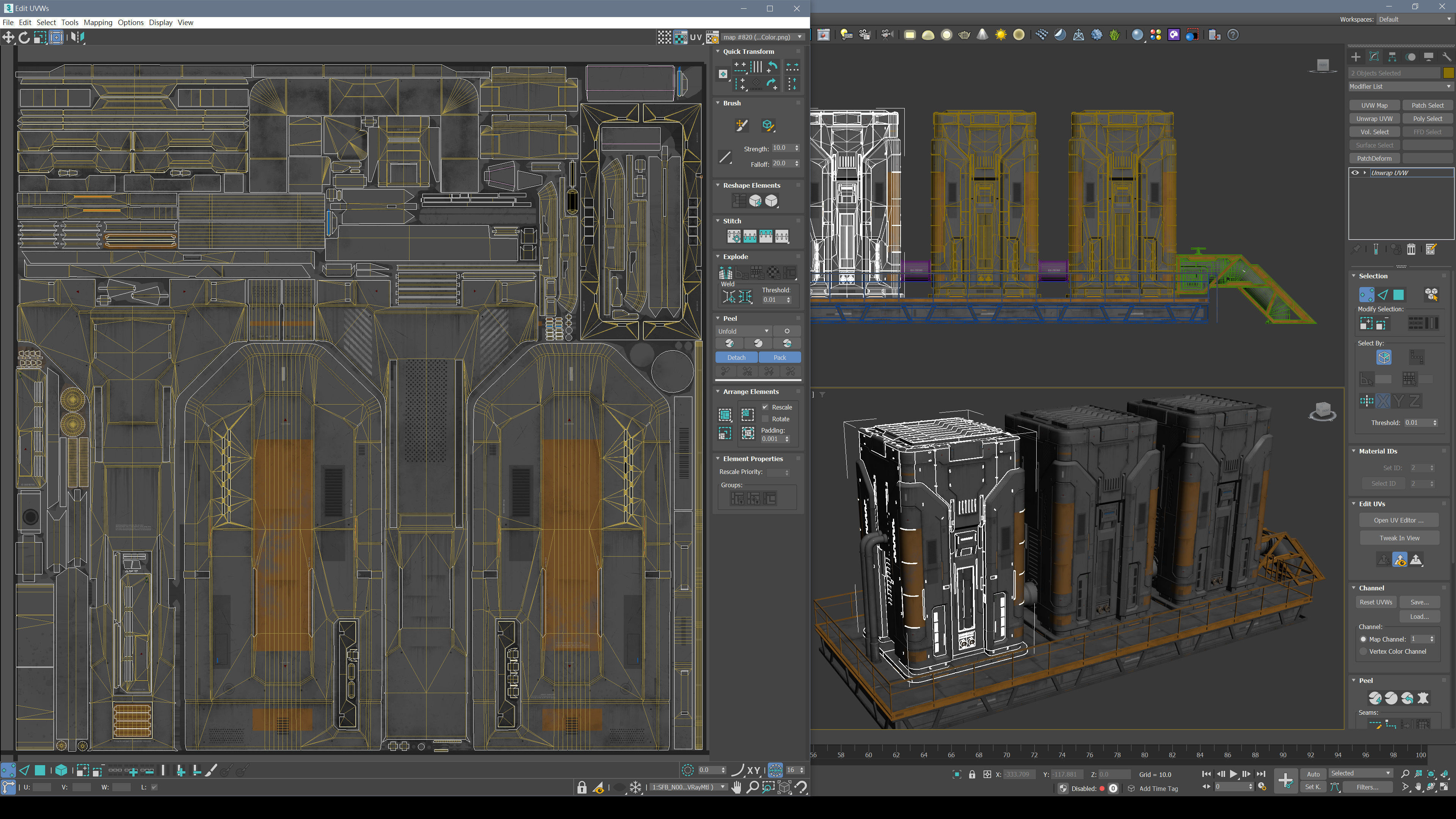Image resolution: width=1456 pixels, height=819 pixels.
Task: Open the Options menu
Action: pos(130,23)
